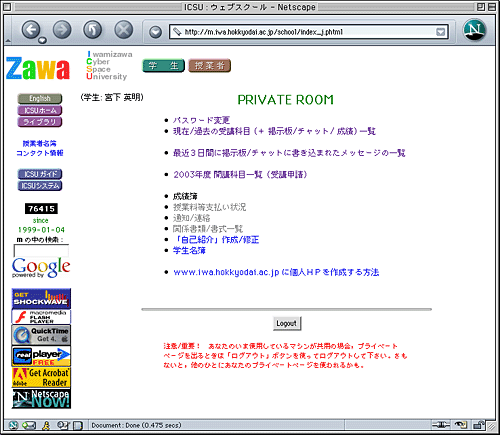500x435 pixels.
Task: Select the green 学生 tab button
Action: 163,66
